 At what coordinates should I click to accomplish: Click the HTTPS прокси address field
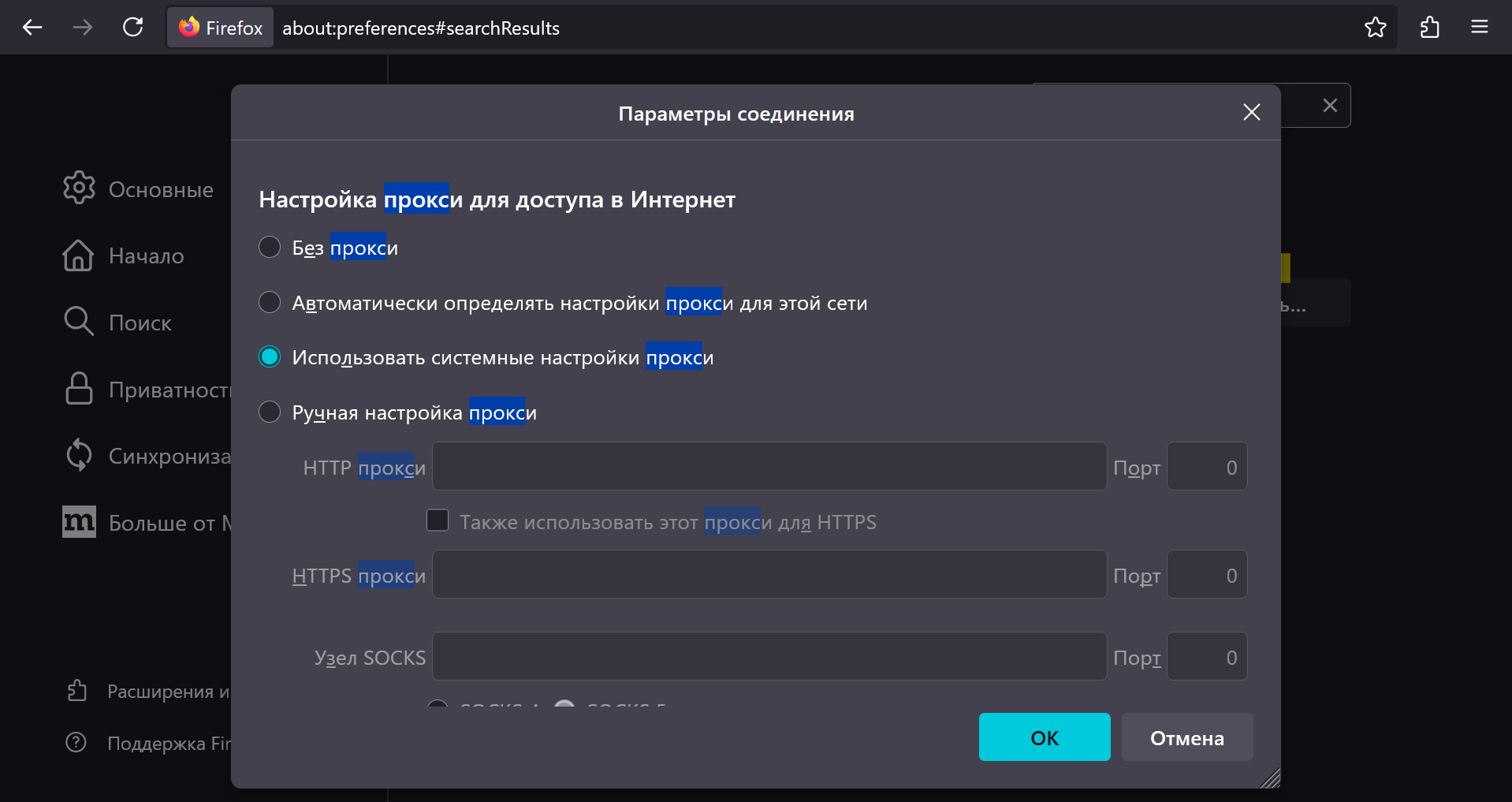[769, 575]
